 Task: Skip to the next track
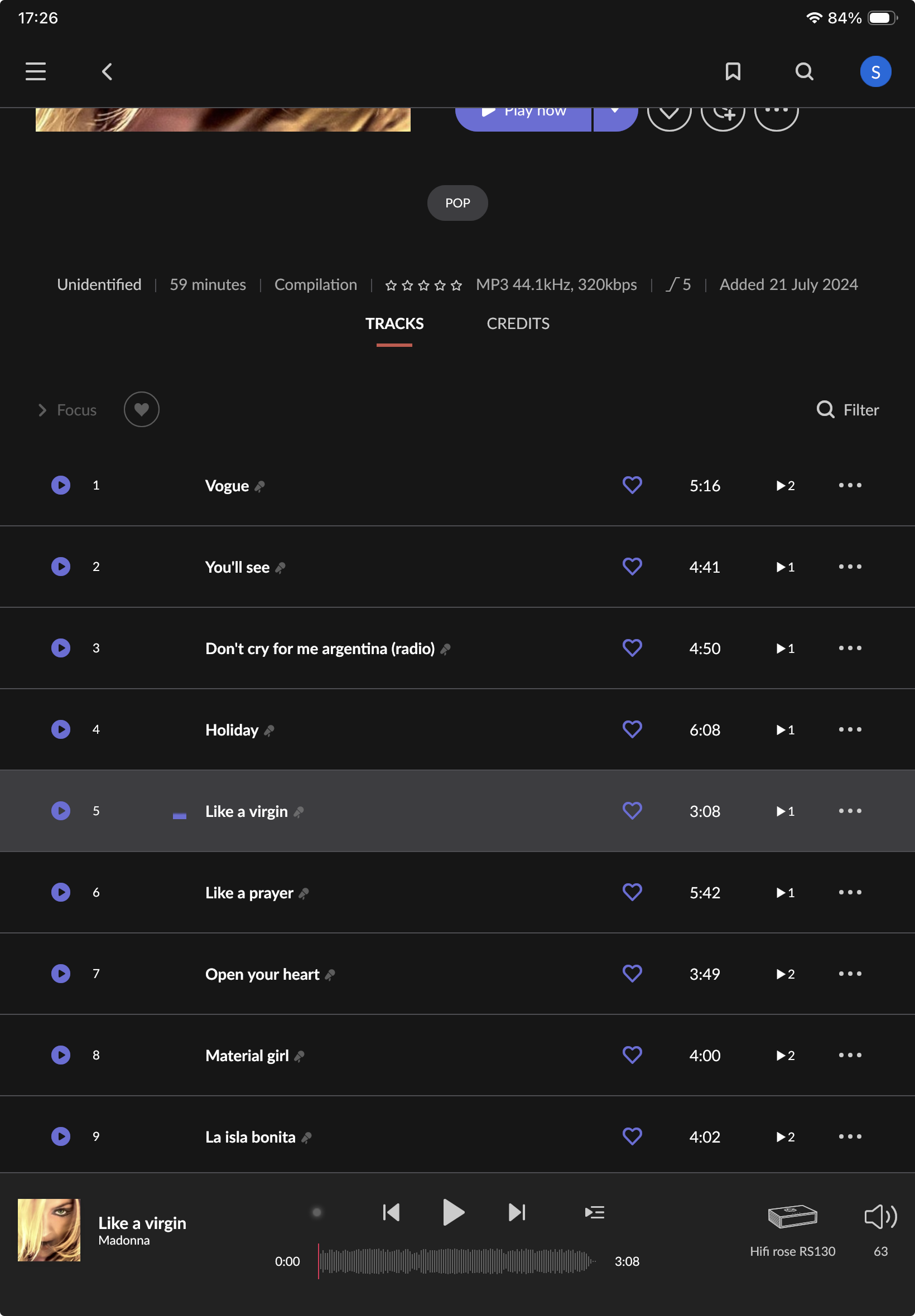[517, 1212]
